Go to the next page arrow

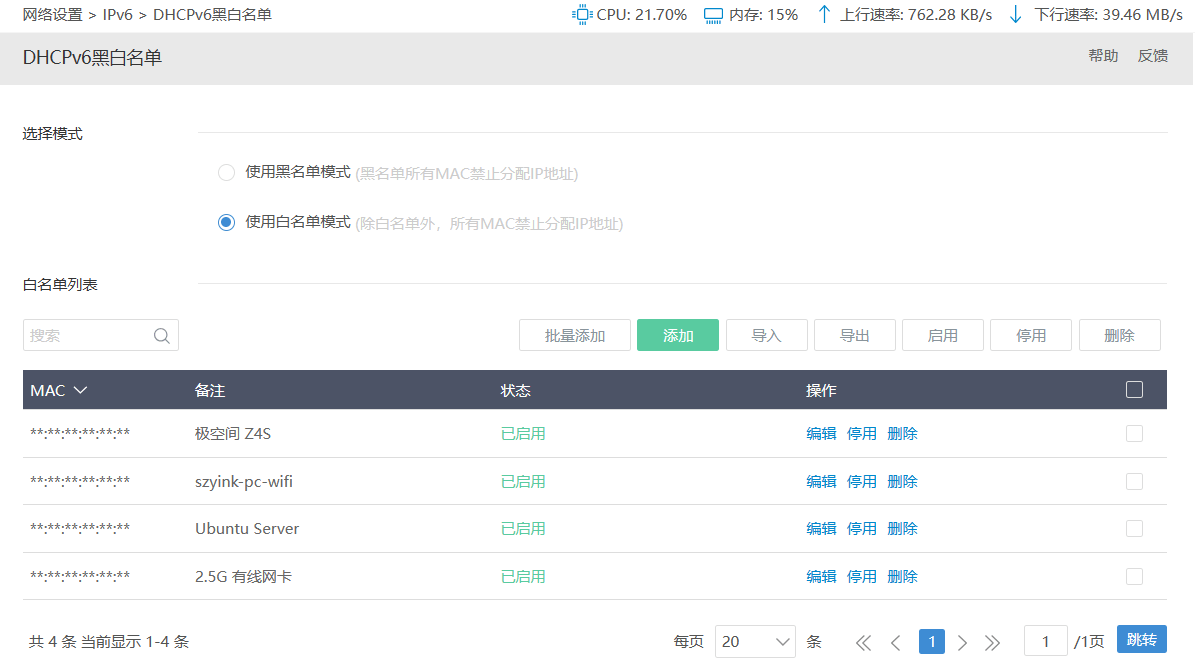[963, 642]
